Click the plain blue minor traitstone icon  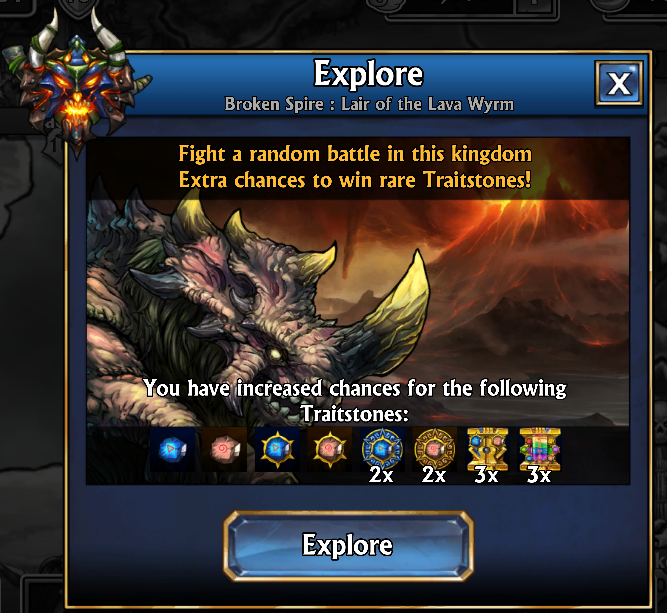click(172, 450)
